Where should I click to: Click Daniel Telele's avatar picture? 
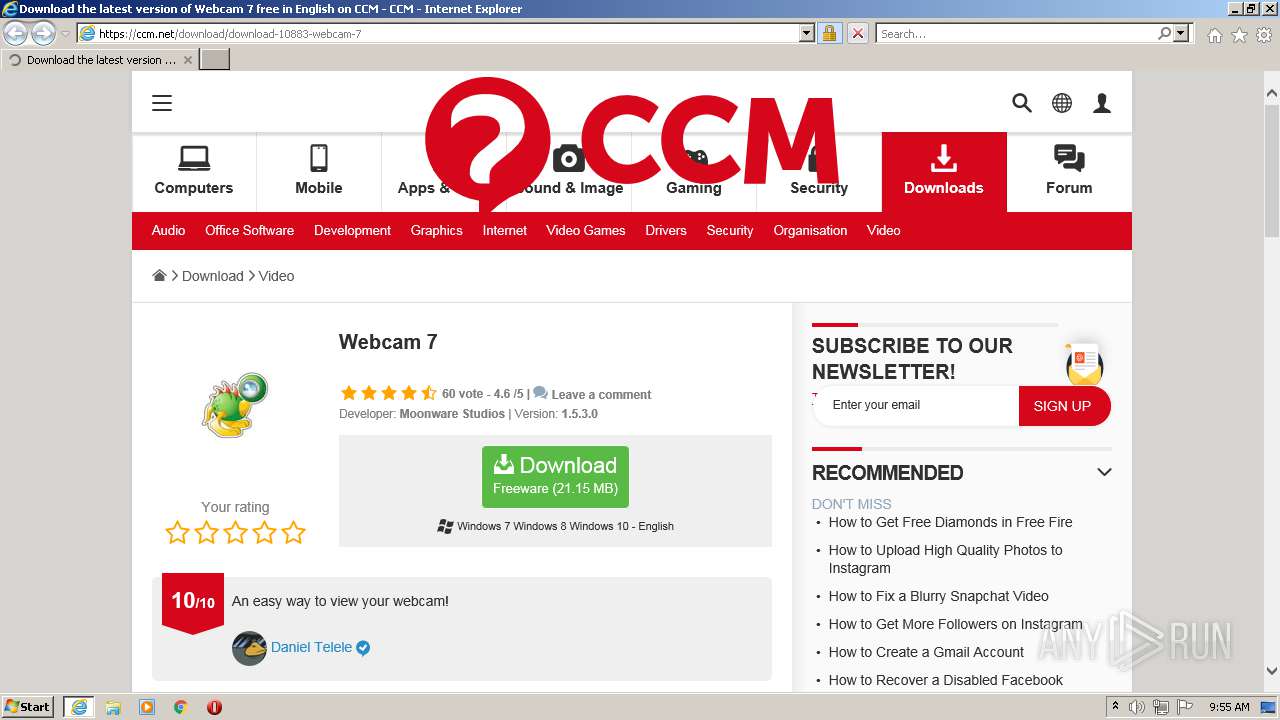[249, 648]
